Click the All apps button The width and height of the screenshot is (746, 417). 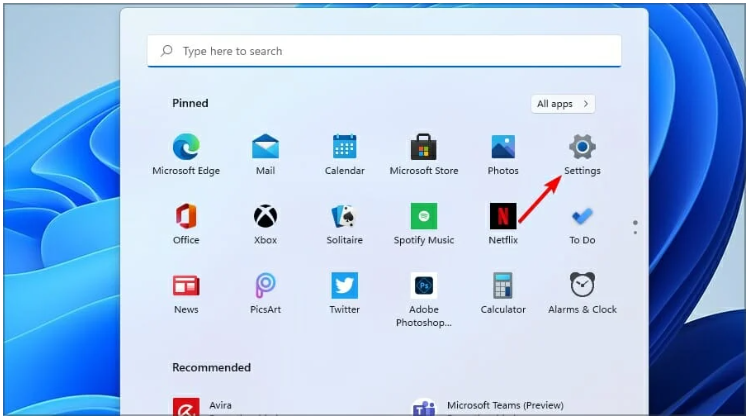click(x=563, y=104)
